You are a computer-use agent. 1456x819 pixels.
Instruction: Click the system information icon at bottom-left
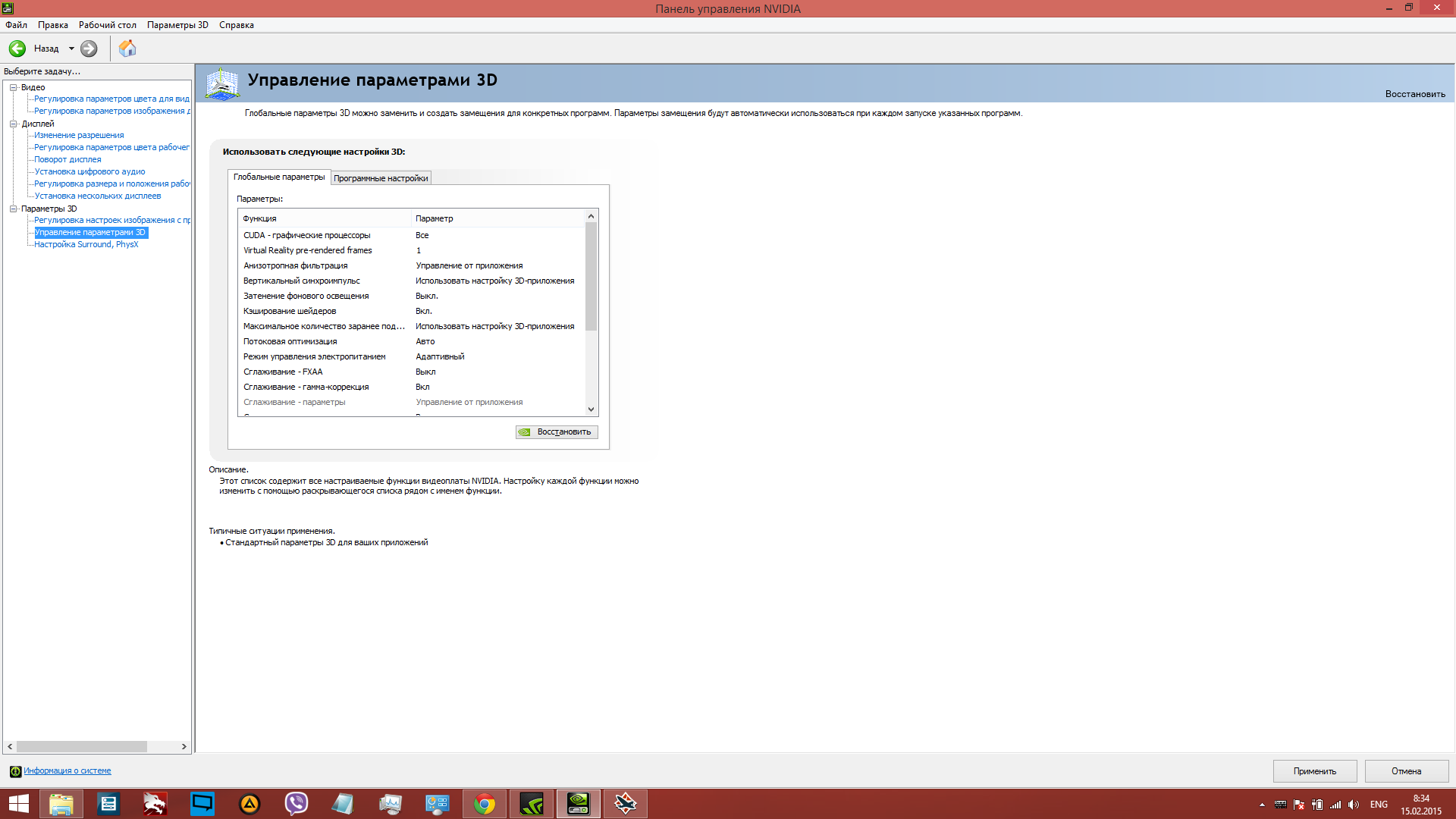click(x=15, y=771)
